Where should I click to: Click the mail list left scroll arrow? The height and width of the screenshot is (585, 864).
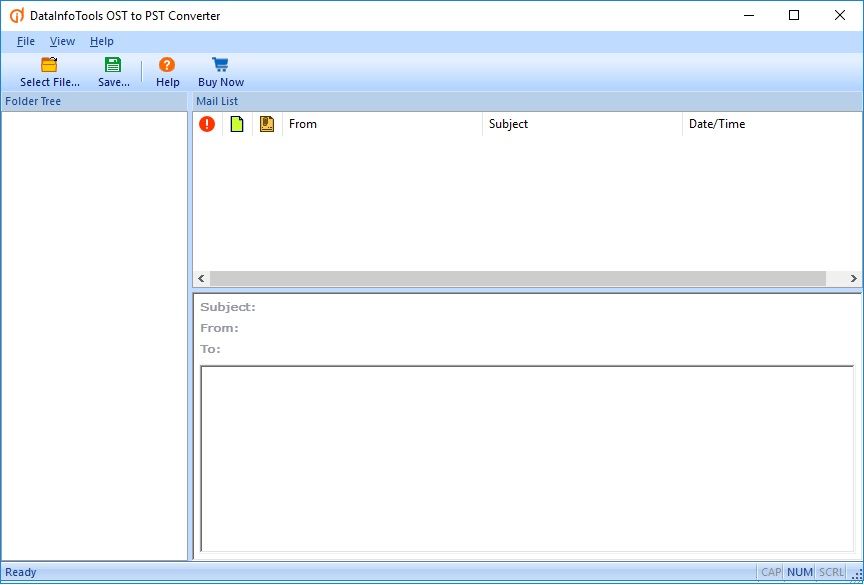coord(201,279)
